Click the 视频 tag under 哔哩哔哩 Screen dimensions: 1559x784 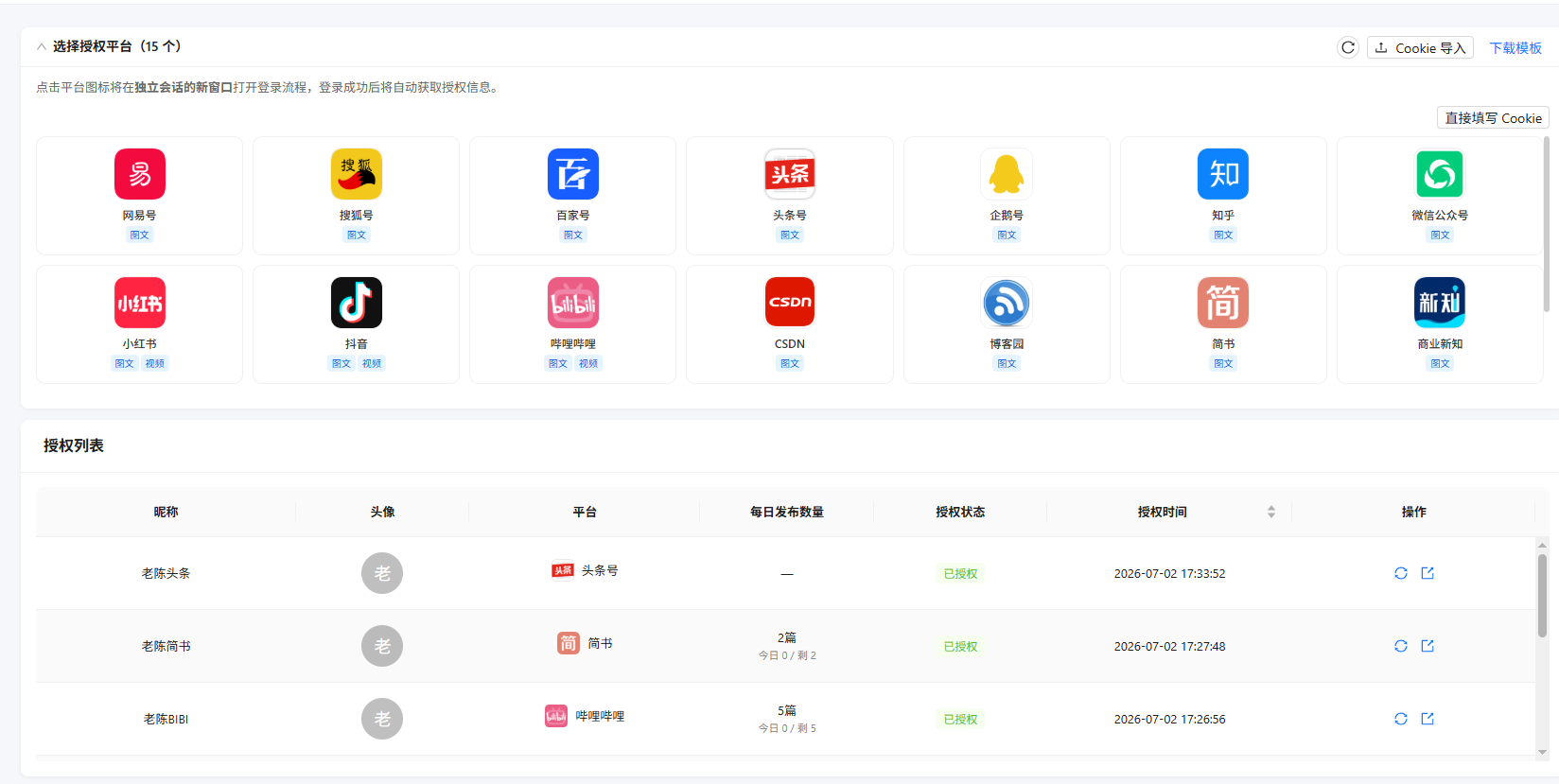[588, 363]
